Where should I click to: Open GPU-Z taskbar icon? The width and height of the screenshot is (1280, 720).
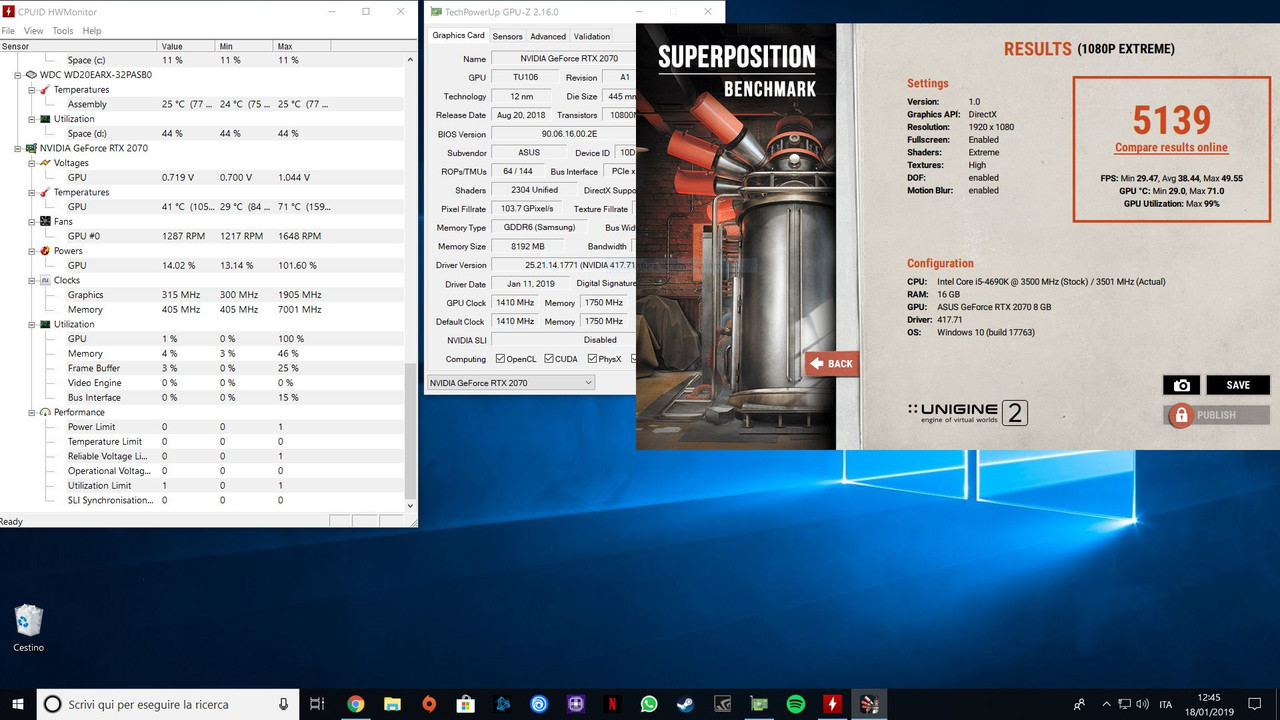[x=759, y=704]
